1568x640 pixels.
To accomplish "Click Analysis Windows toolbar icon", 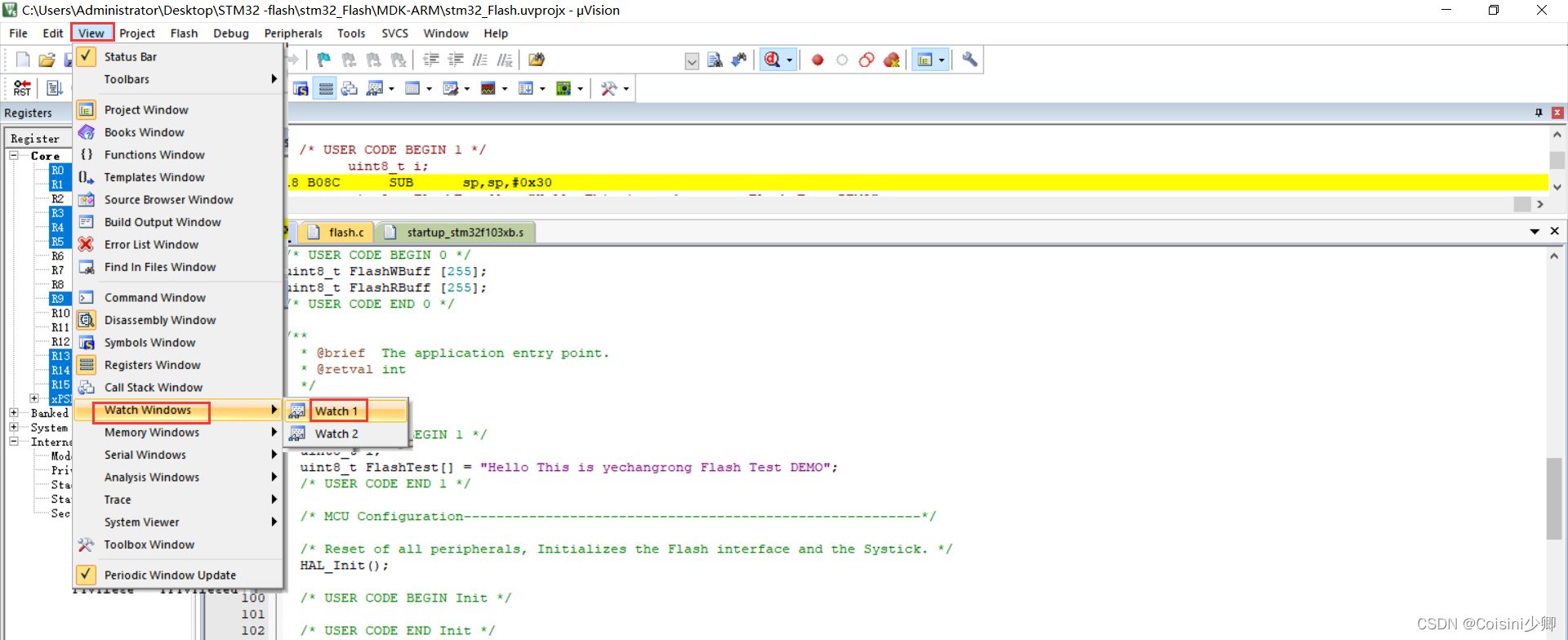I will point(488,88).
